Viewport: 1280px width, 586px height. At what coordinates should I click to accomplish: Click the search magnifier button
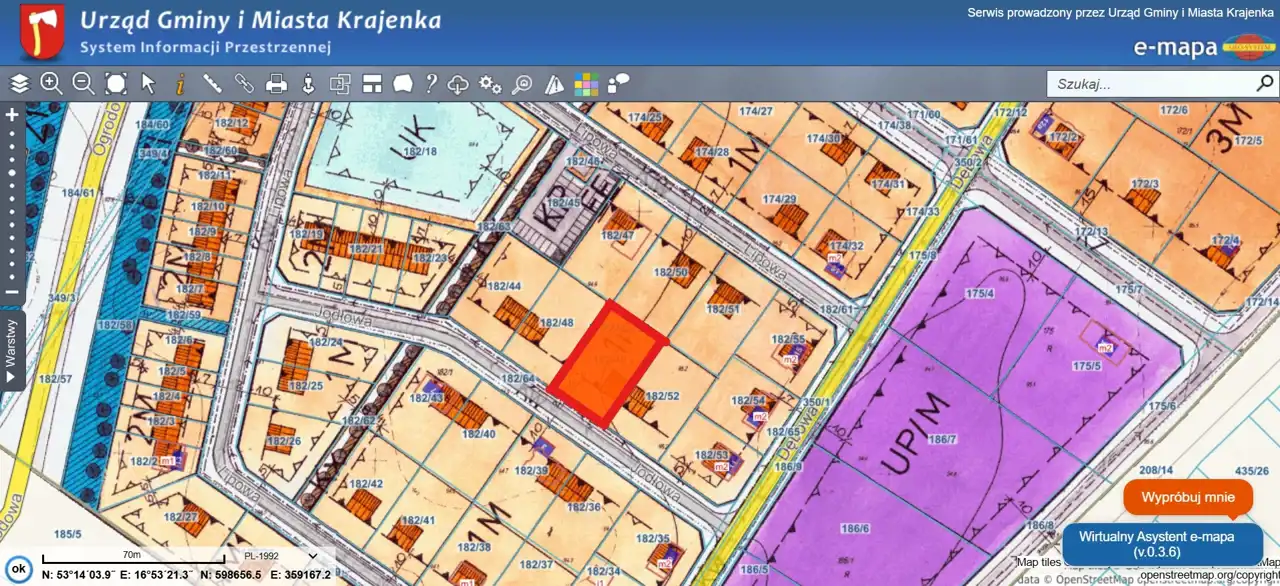(1265, 84)
